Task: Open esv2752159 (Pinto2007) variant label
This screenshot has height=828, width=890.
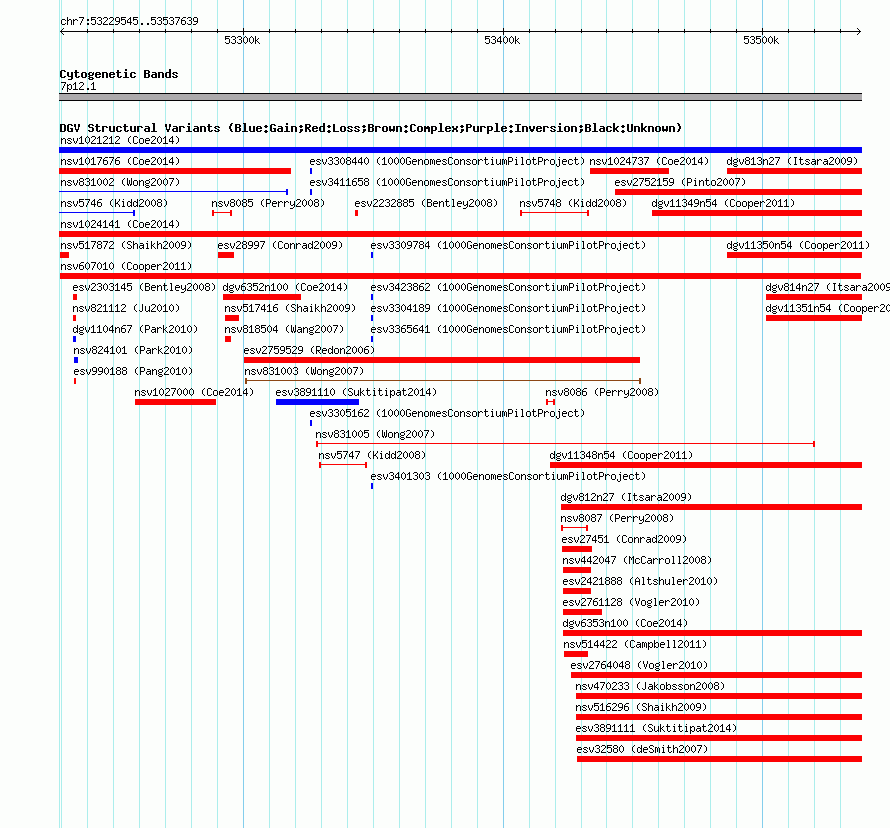Action: (x=680, y=182)
